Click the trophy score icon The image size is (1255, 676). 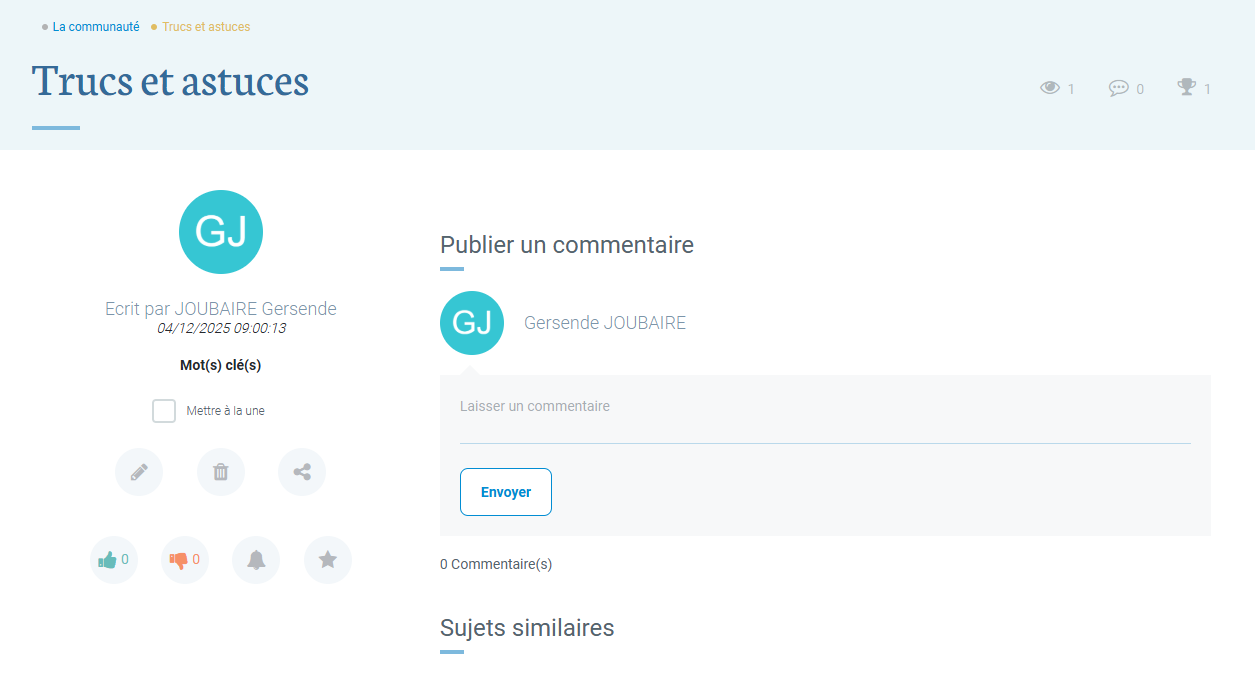(1187, 88)
